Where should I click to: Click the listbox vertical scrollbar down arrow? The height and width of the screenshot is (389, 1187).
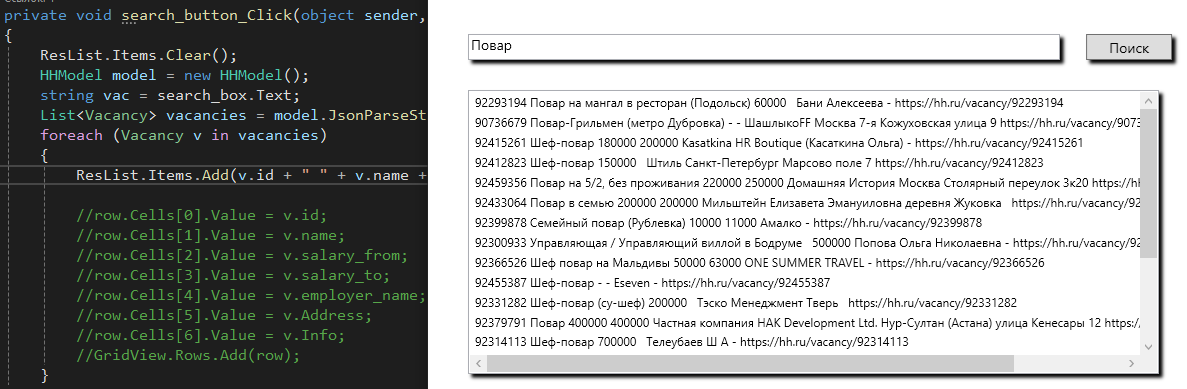1149,346
